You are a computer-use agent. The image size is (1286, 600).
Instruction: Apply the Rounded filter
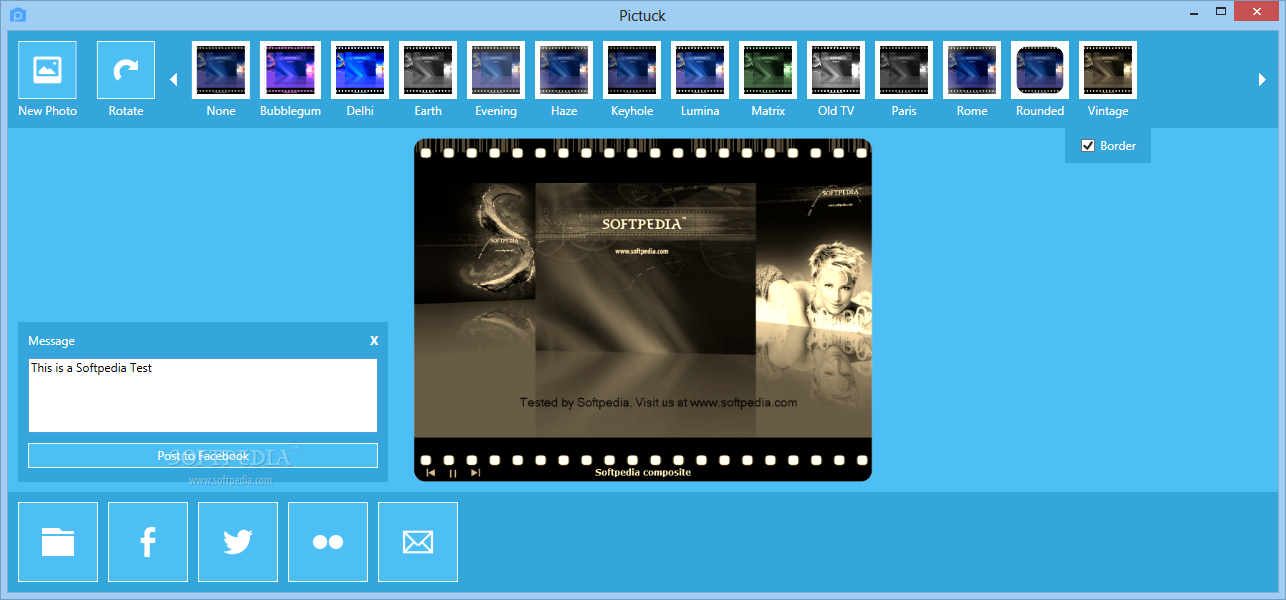[x=1040, y=70]
